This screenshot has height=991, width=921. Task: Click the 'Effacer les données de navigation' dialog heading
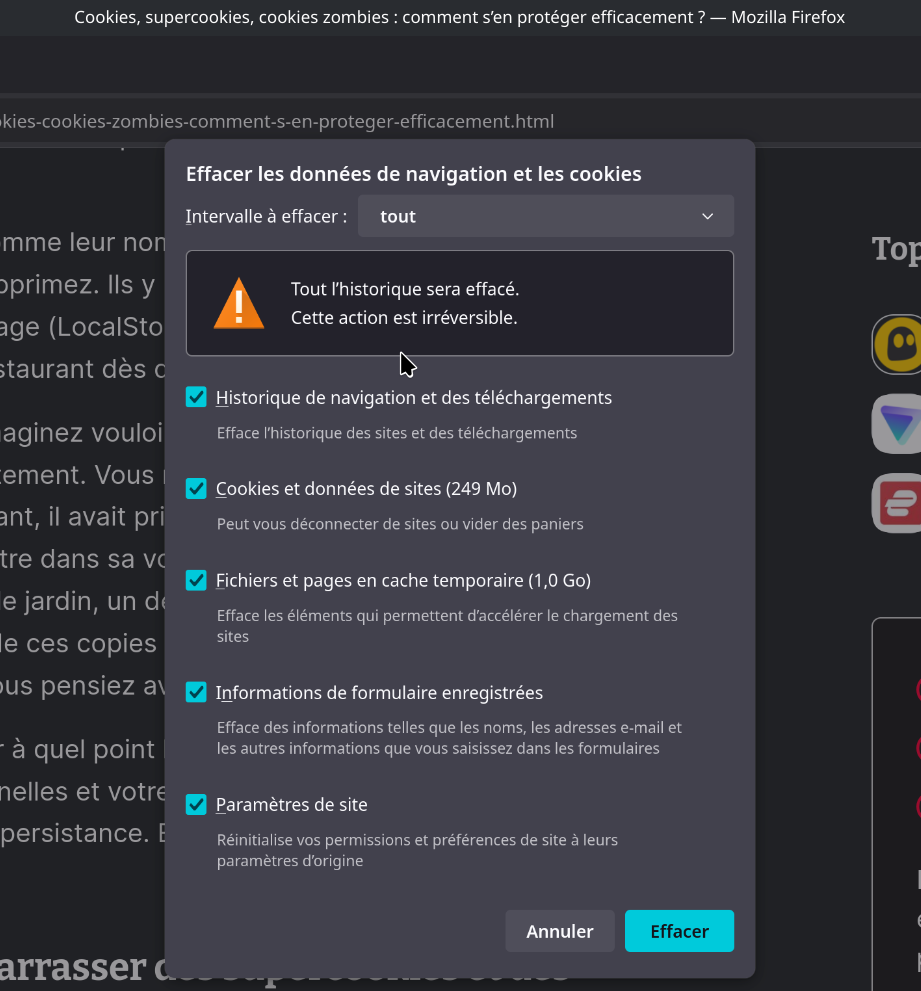(x=413, y=174)
